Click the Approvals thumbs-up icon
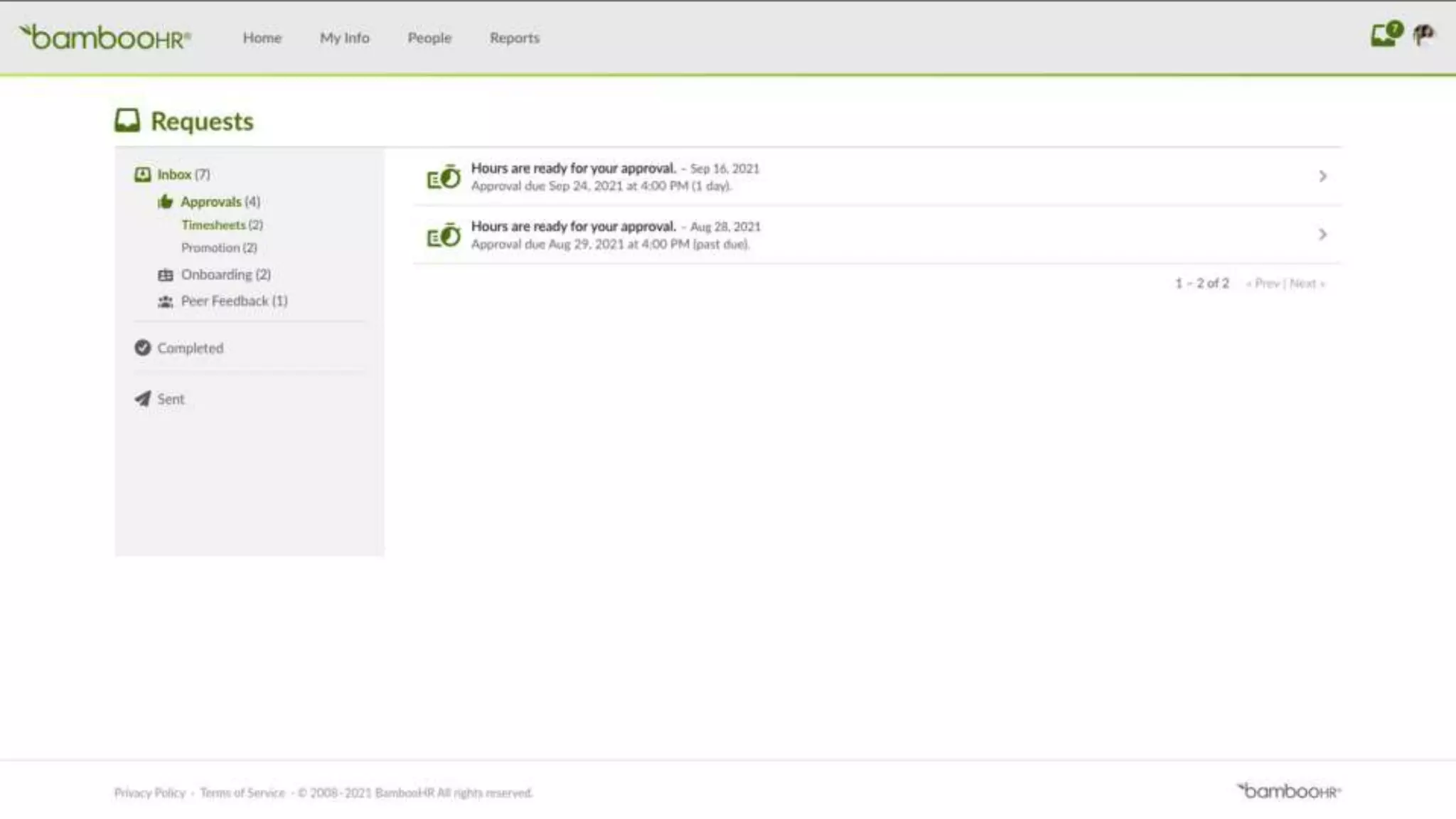Image resolution: width=1456 pixels, height=819 pixels. (165, 202)
